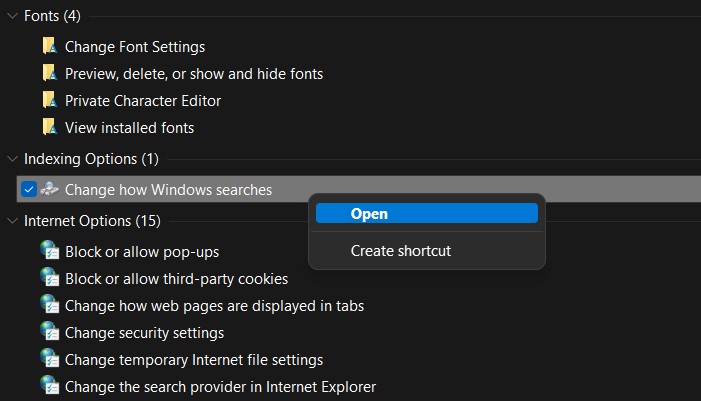Screen dimensions: 701x401
Task: Click the View installed fonts icon
Action: coord(50,127)
